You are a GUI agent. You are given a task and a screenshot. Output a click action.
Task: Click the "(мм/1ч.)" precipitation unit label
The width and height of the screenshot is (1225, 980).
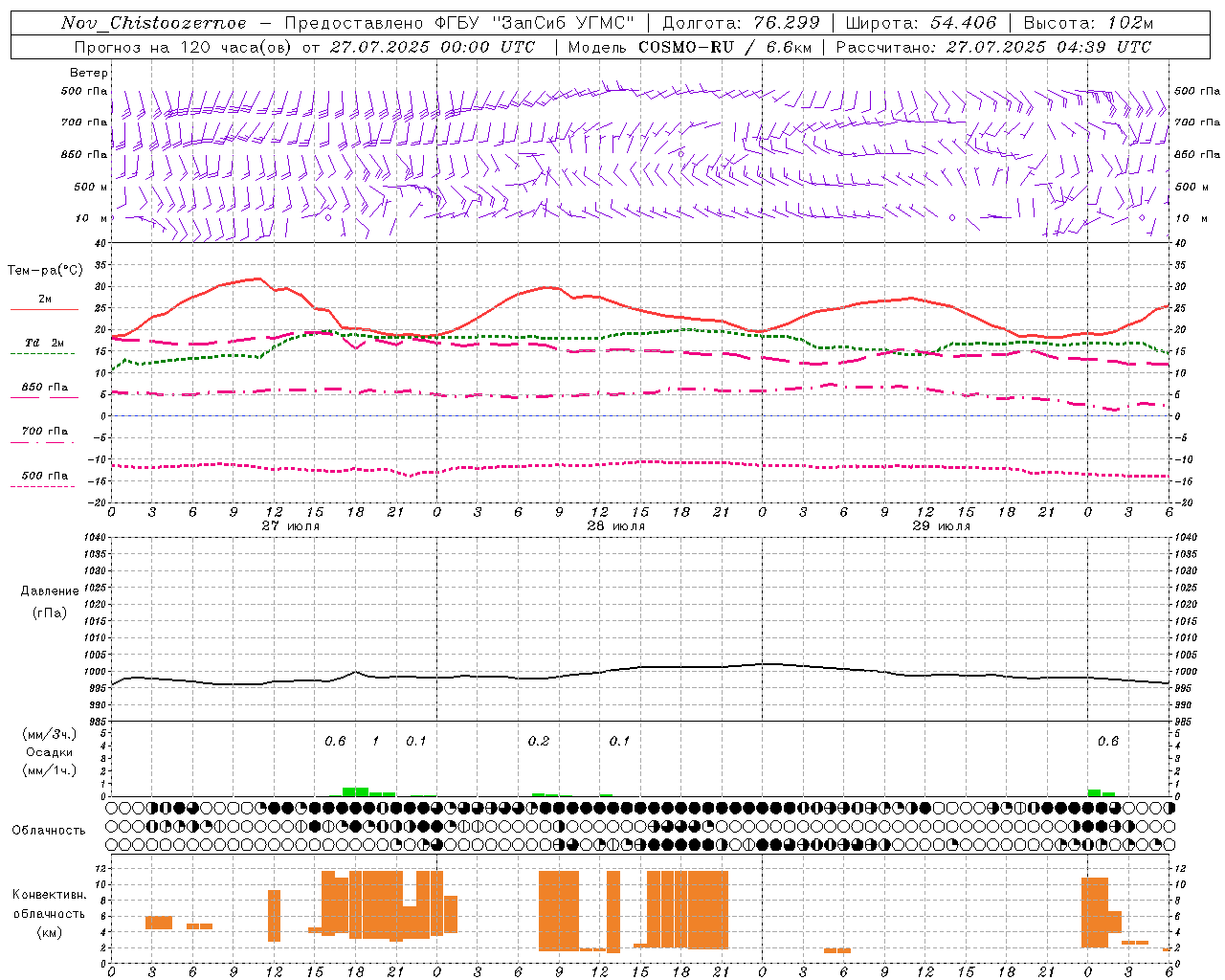click(x=50, y=770)
